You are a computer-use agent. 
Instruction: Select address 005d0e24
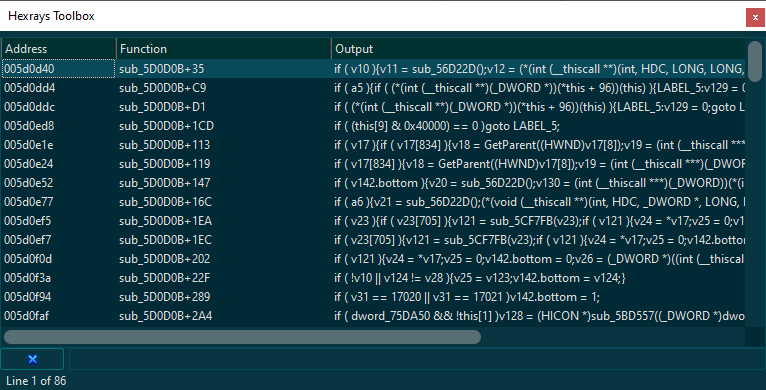(29, 164)
